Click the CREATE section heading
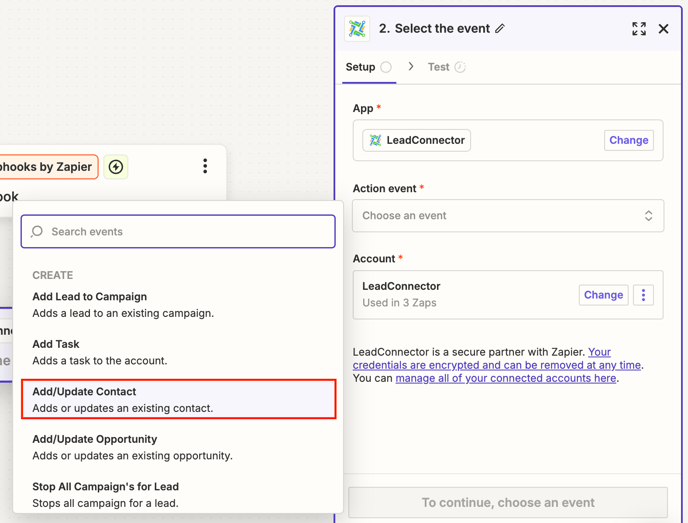The width and height of the screenshot is (688, 523). (x=53, y=275)
